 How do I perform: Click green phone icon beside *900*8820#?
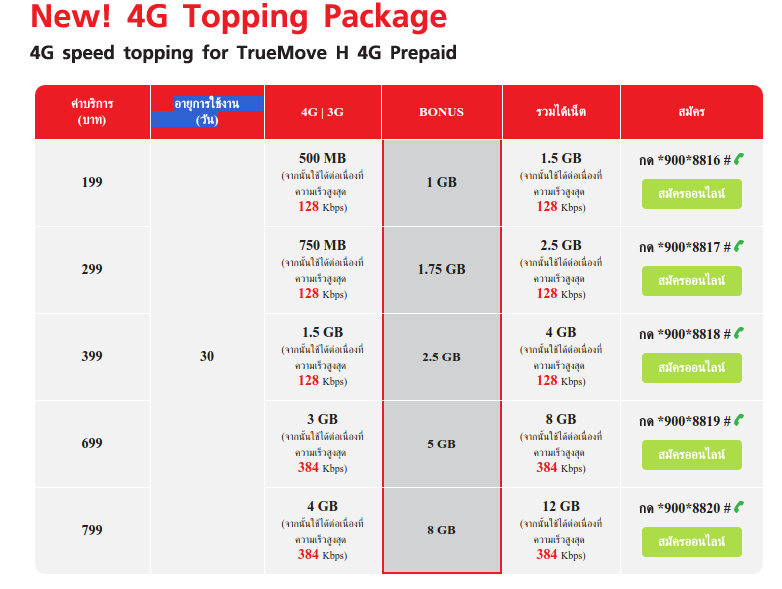(x=739, y=507)
